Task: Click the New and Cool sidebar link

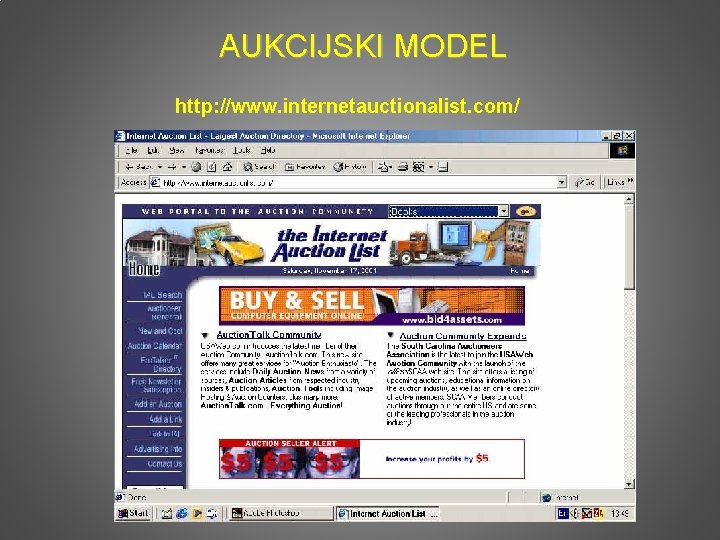Action: pos(160,331)
